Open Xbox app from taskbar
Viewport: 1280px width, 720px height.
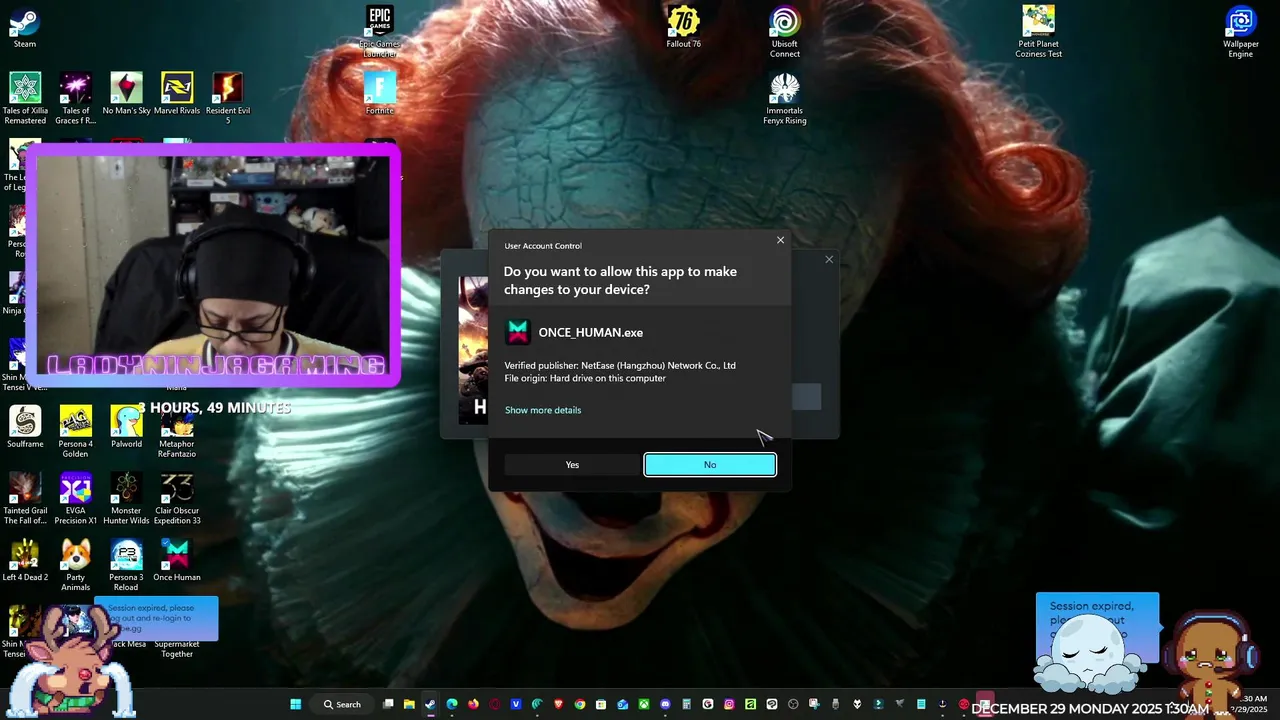click(644, 704)
